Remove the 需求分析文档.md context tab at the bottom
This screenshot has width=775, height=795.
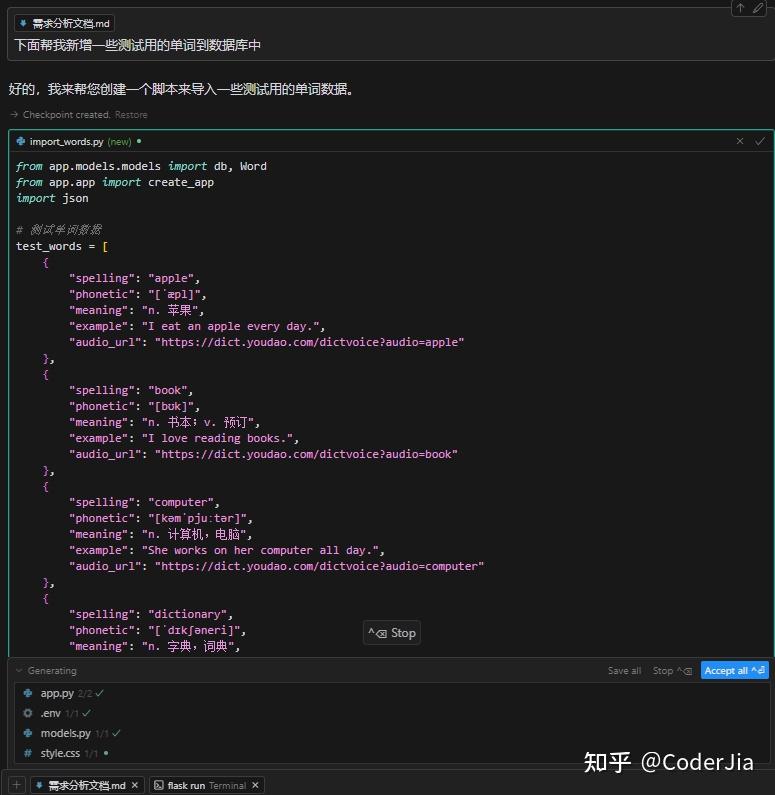tap(135, 785)
